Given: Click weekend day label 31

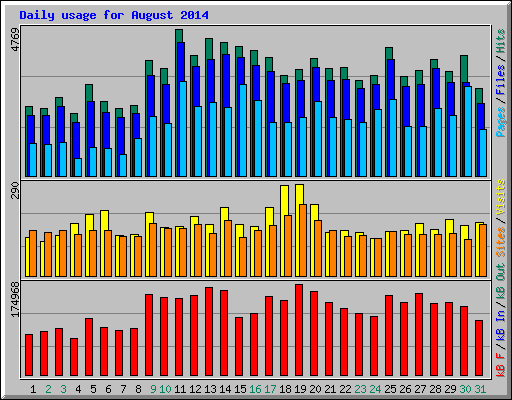Looking at the screenshot, I should click(x=480, y=389).
